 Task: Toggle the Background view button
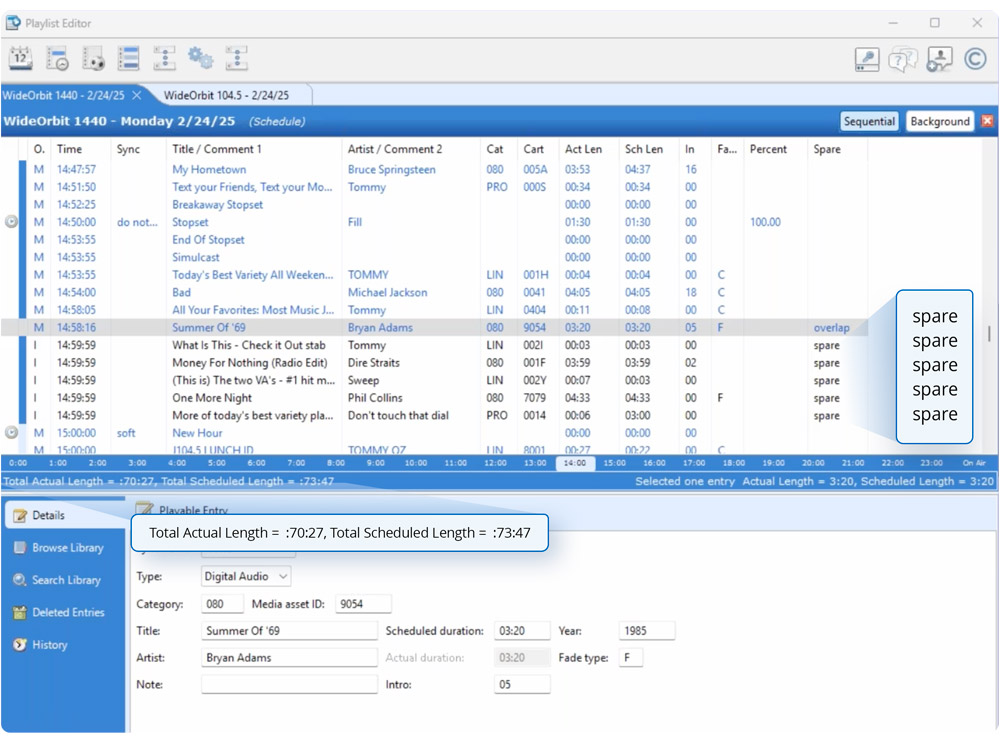pyautogui.click(x=939, y=121)
